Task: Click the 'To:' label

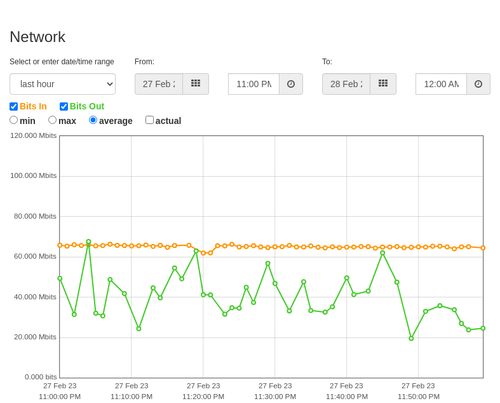Action: click(327, 62)
